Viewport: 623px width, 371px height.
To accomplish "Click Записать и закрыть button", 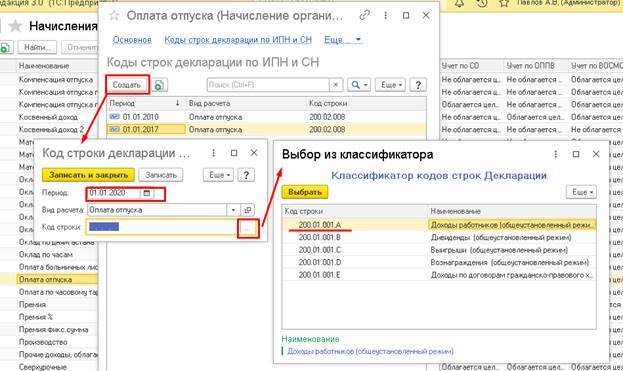I will [x=88, y=175].
